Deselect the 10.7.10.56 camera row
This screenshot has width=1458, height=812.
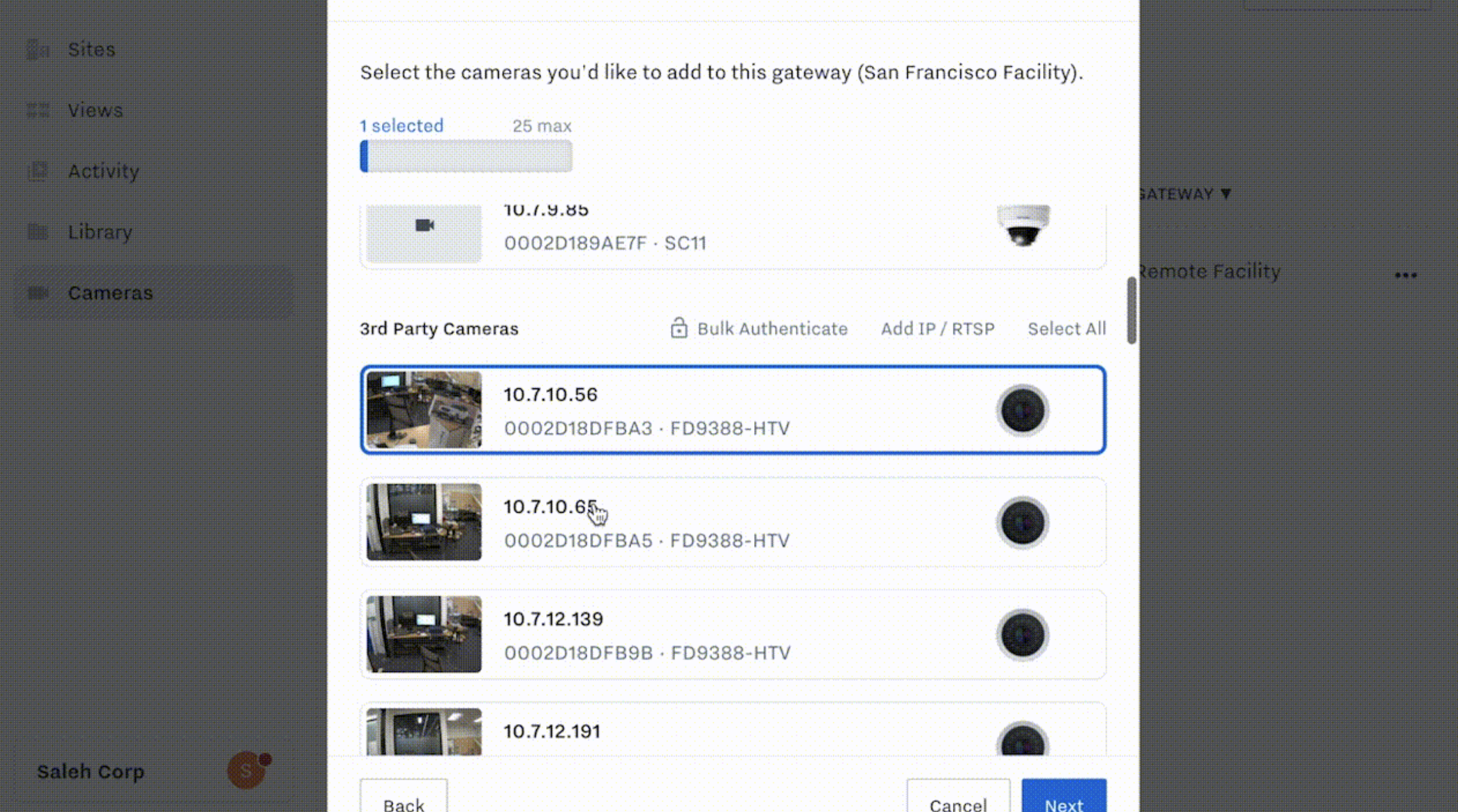pos(733,410)
